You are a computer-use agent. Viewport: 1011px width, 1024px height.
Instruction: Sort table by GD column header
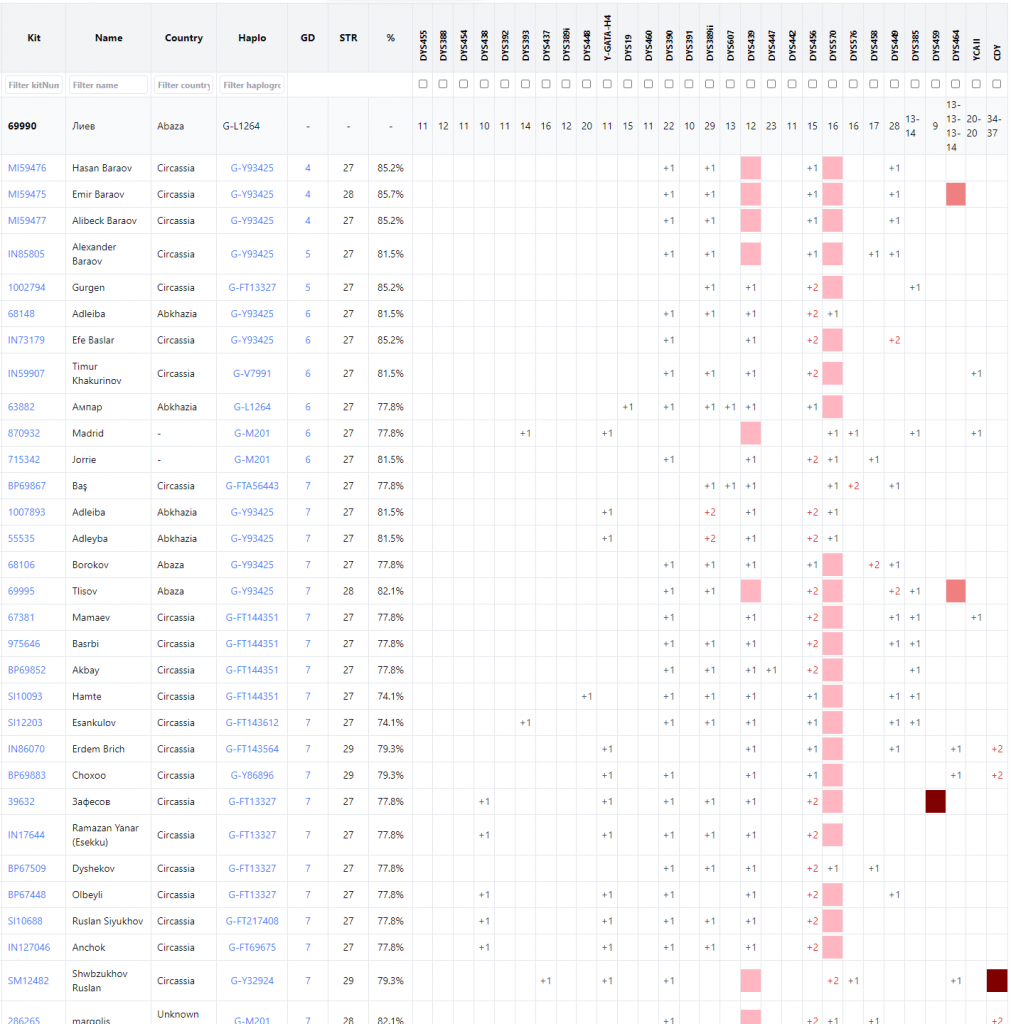coord(308,38)
